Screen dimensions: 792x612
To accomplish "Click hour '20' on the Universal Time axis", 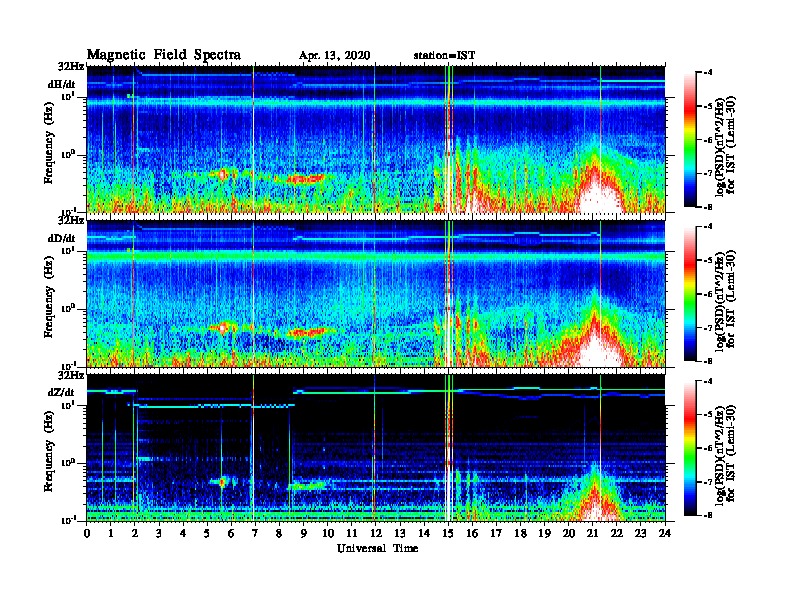I will pos(568,533).
